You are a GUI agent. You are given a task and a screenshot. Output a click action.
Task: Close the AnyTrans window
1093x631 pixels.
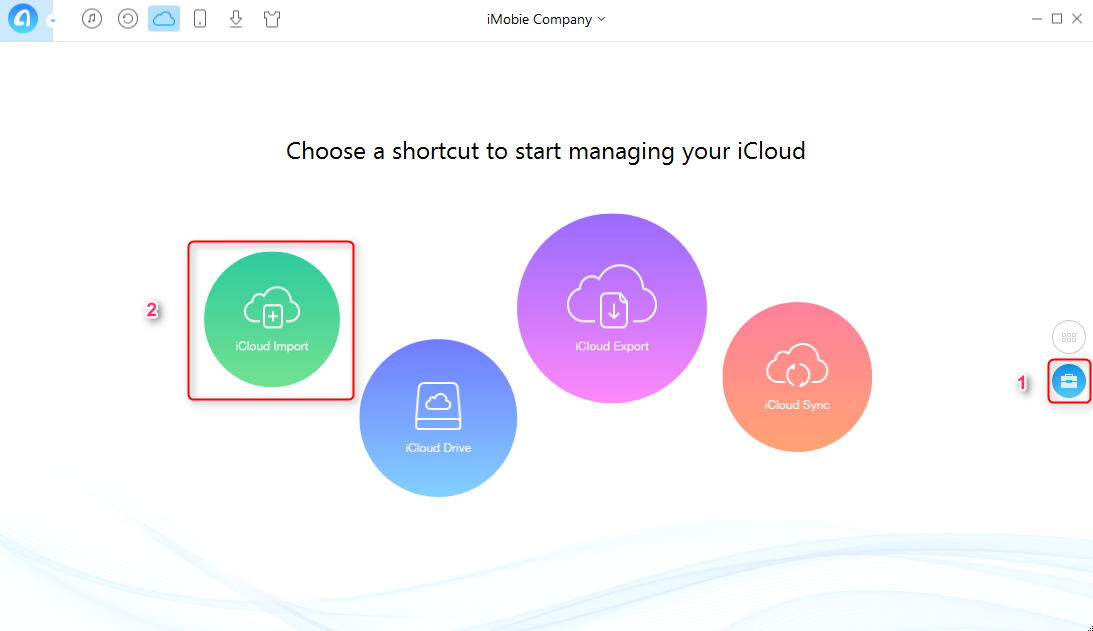pos(1077,19)
